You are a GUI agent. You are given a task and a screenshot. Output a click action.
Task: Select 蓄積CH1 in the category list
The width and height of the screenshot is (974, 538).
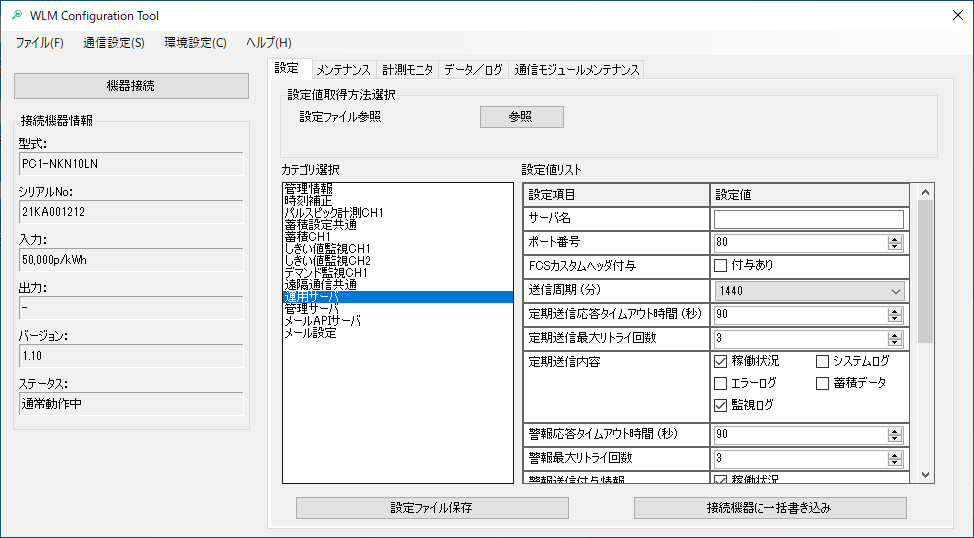tap(398, 237)
